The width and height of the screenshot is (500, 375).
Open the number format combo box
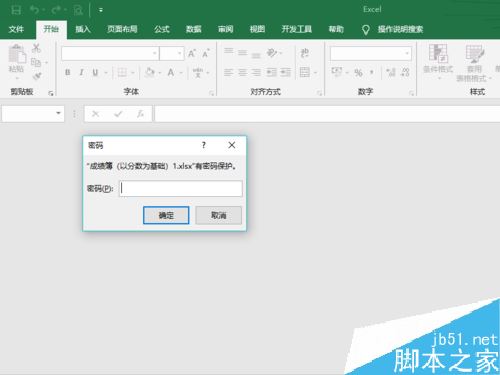point(371,53)
